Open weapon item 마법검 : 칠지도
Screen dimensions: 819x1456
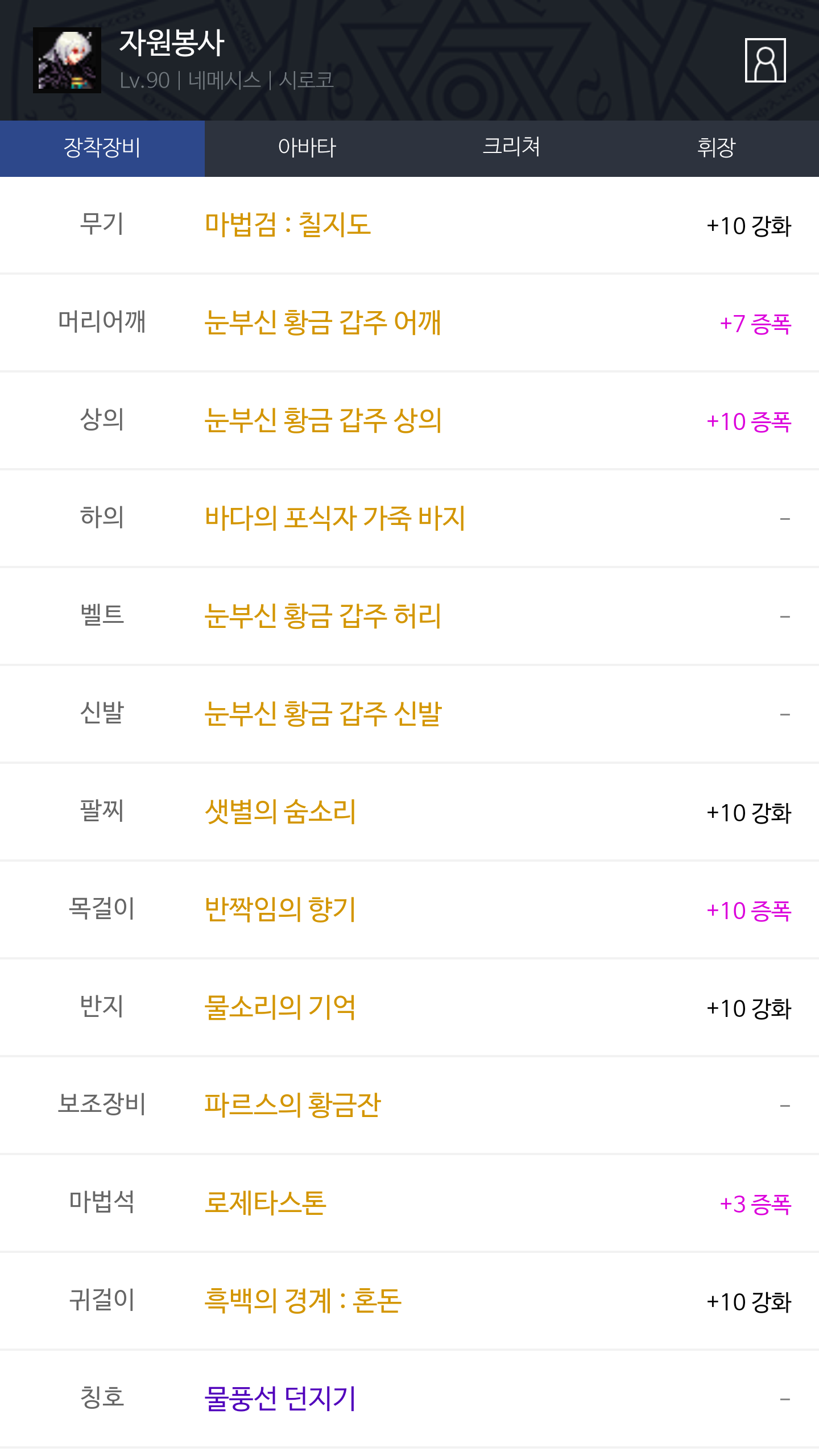click(x=288, y=225)
